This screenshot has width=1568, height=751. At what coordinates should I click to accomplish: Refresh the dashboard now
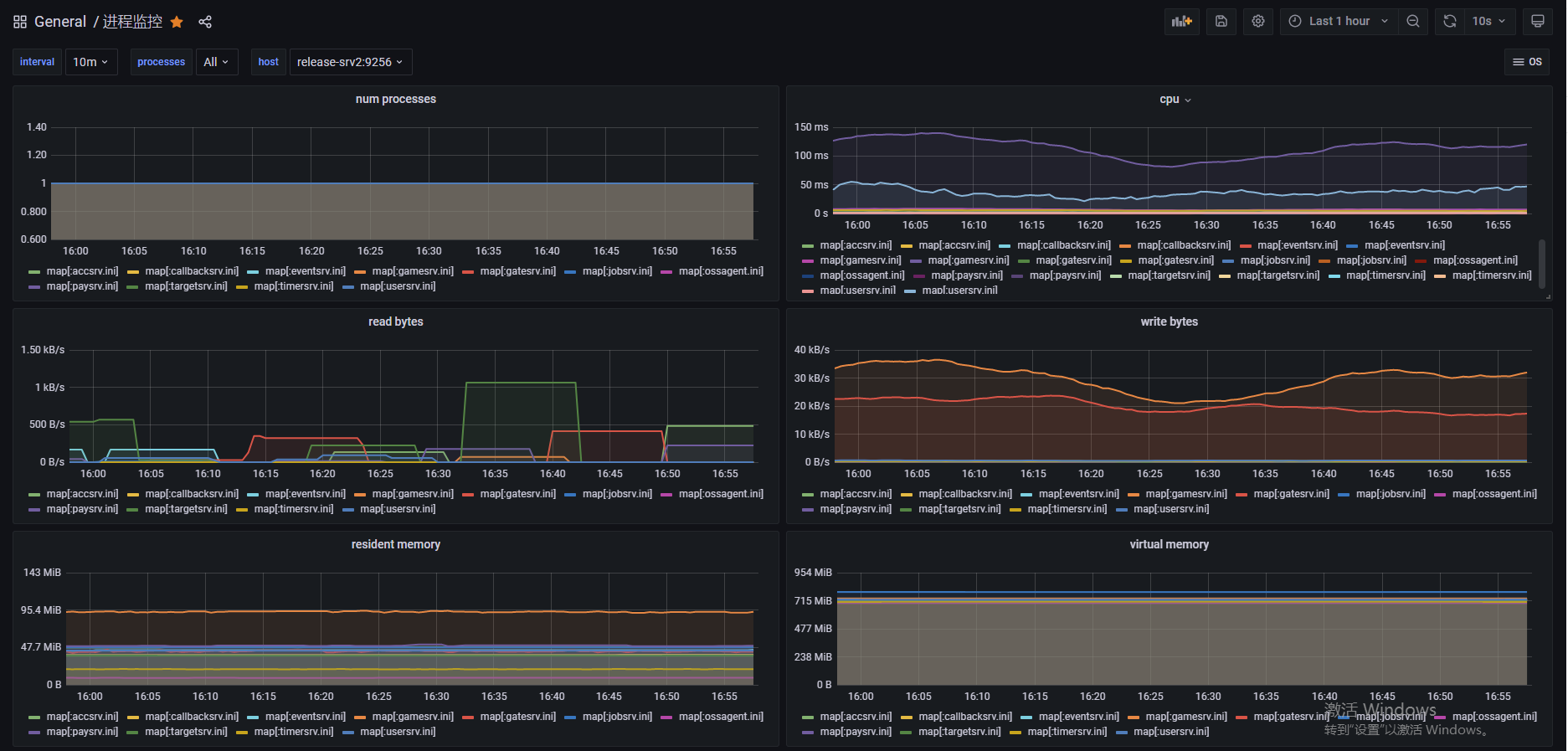point(1450,22)
